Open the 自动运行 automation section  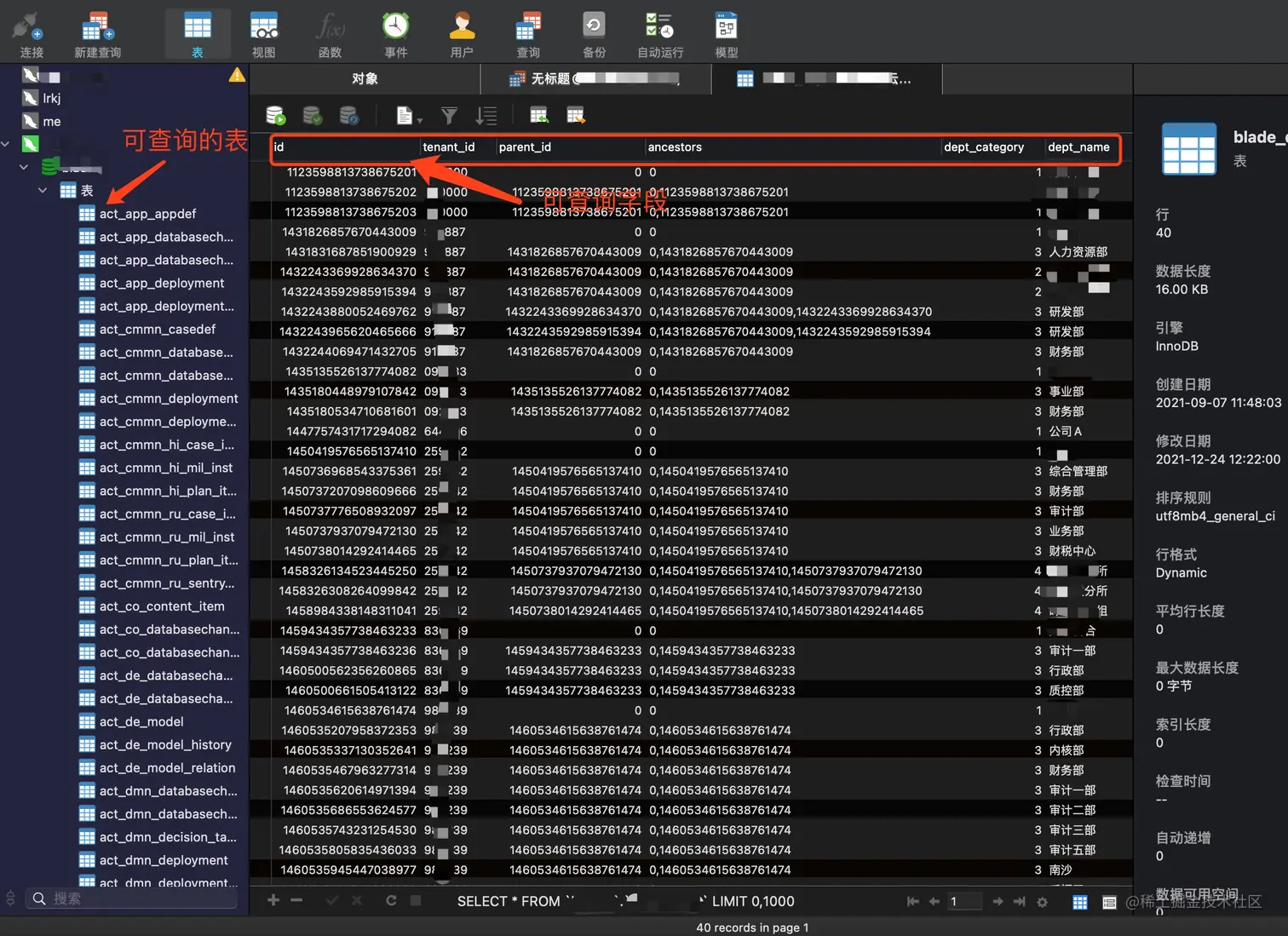660,34
